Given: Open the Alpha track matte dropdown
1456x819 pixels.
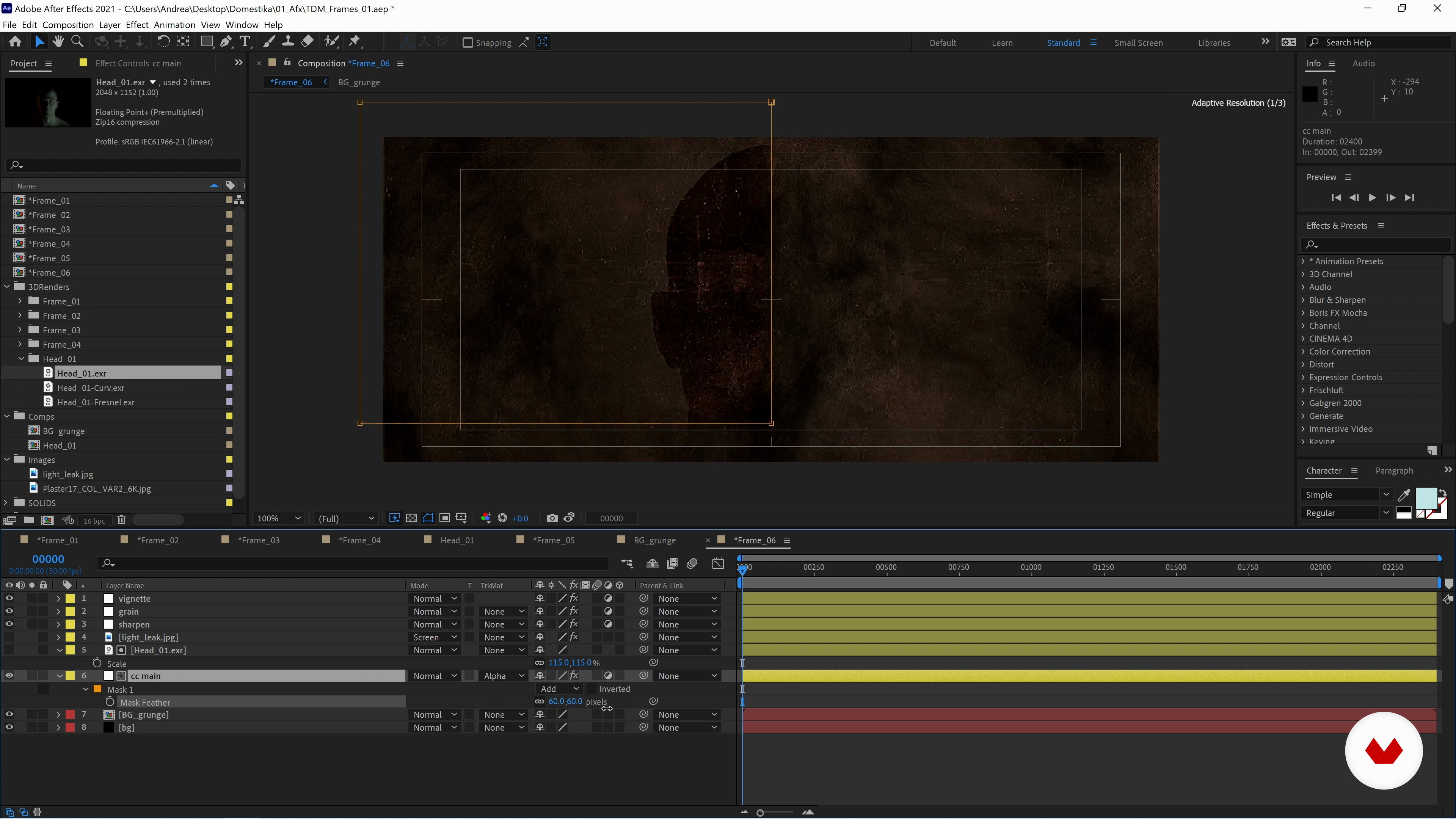Looking at the screenshot, I should click(504, 676).
